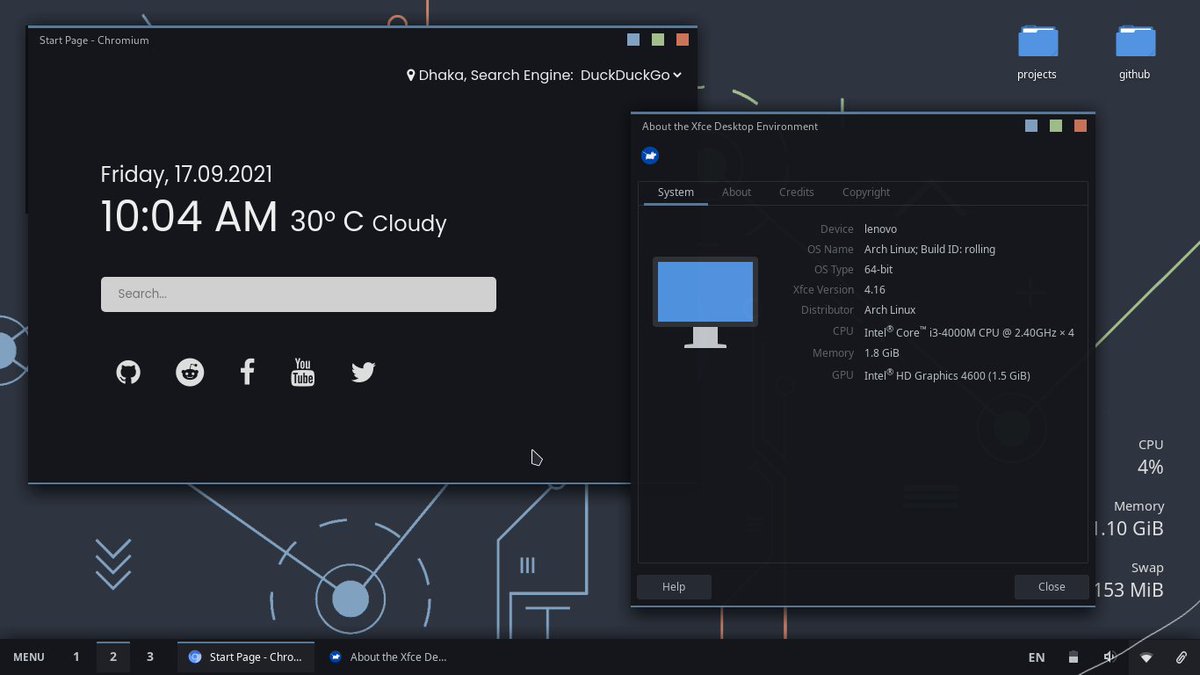The image size is (1200, 675).
Task: Click the 30º C Cloudy weather text
Action: pos(368,222)
